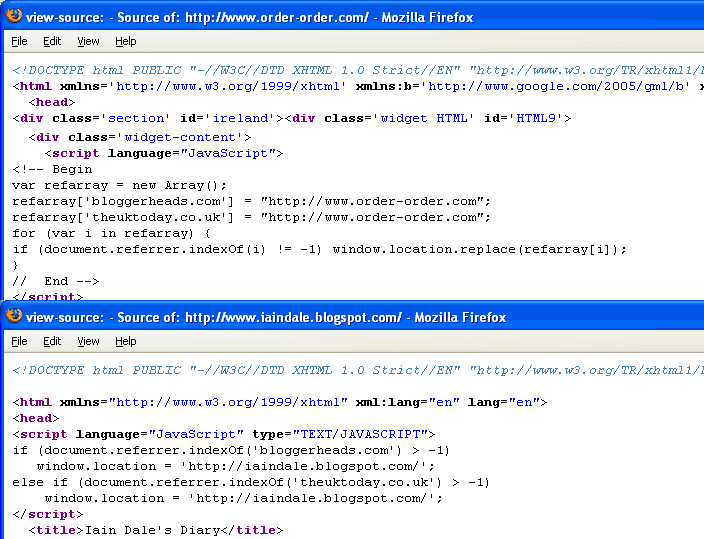This screenshot has width=704, height=539.
Task: Open Edit menu in the iaindale.blogspot.com source window
Action: 52,341
